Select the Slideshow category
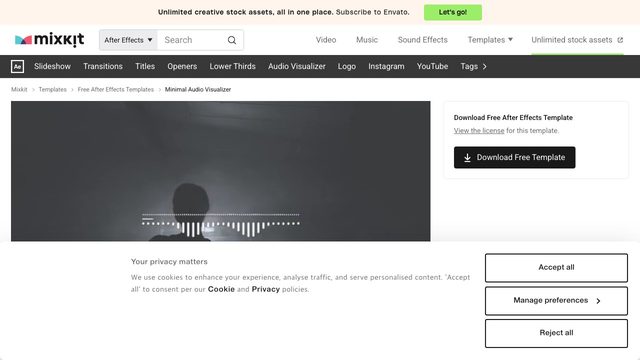The height and width of the screenshot is (360, 640). tap(52, 67)
